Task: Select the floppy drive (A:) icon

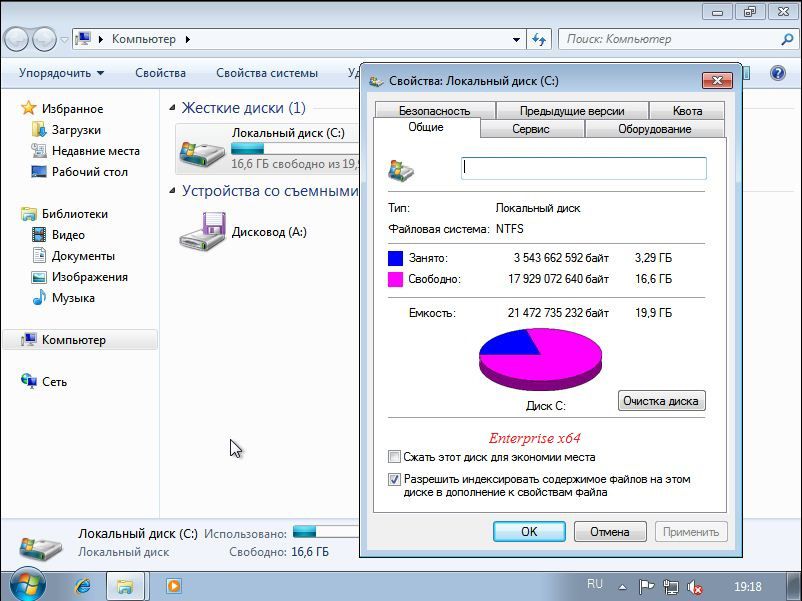Action: coord(203,232)
